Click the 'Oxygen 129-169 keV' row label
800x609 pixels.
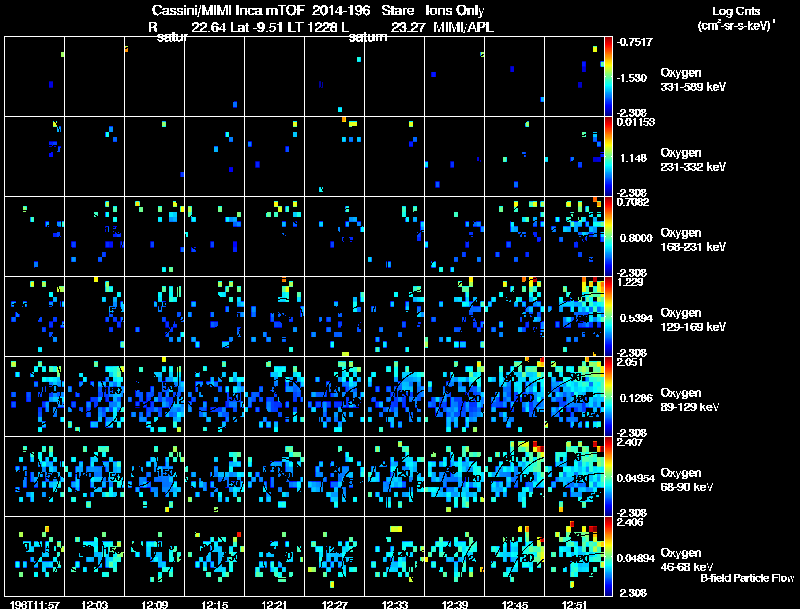coord(693,320)
